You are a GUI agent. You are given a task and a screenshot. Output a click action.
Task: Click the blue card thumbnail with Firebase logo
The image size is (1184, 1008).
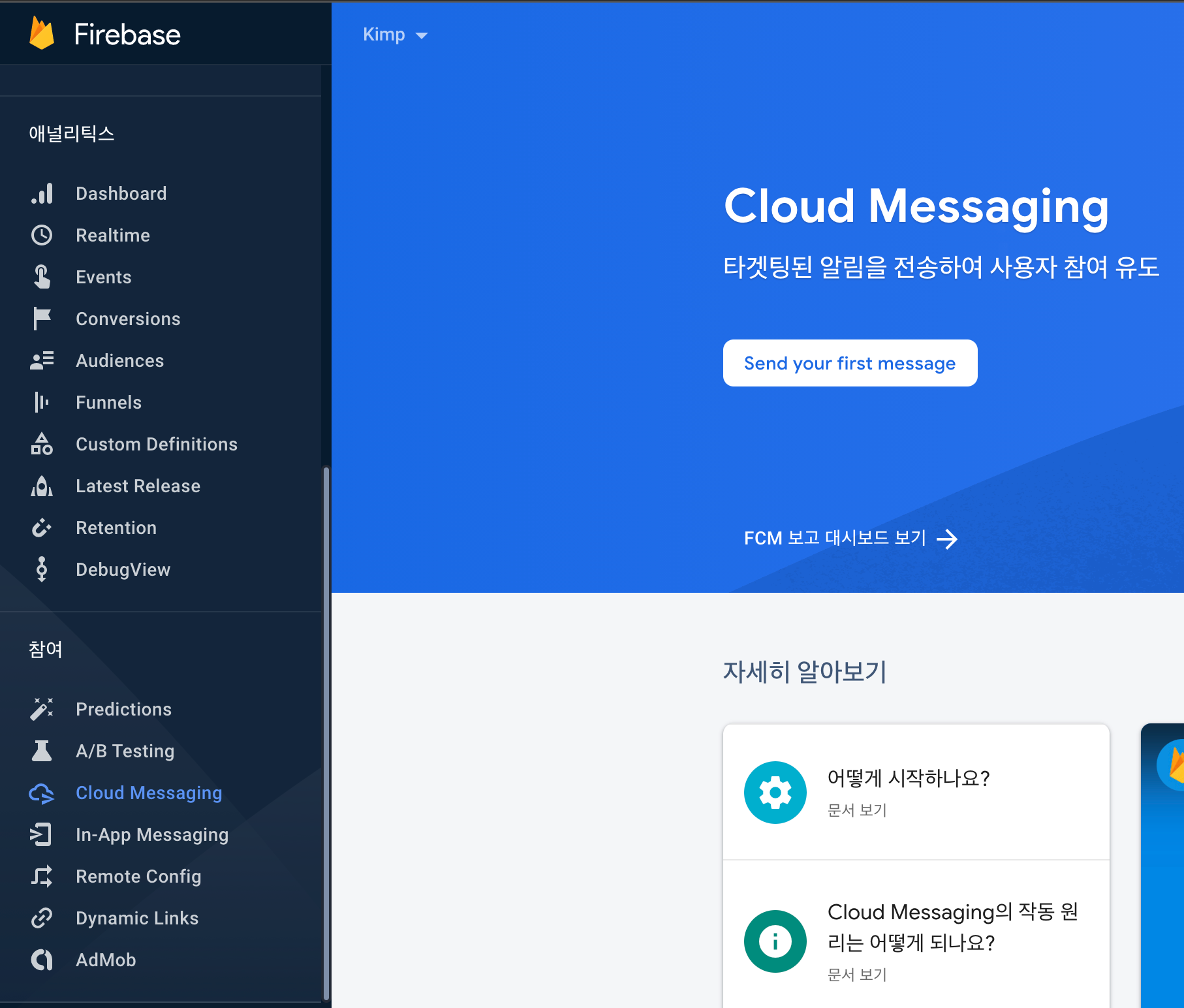pos(1162,866)
